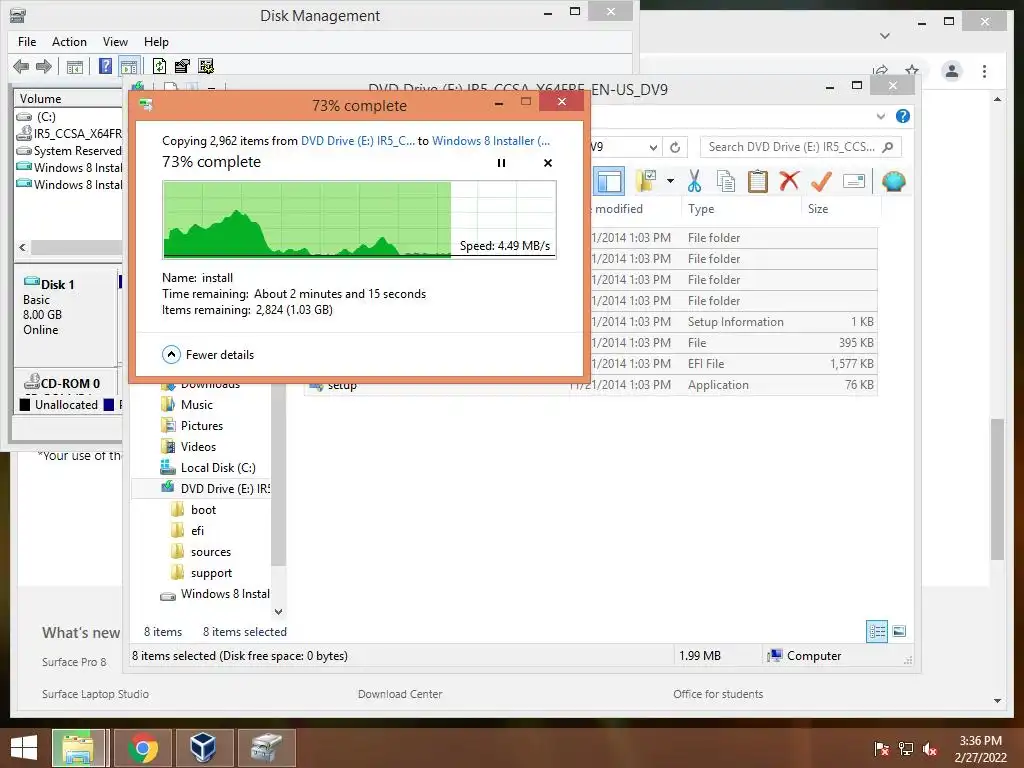1024x768 pixels.
Task: Open dropdown arrow beside folder options icon
Action: click(x=670, y=181)
